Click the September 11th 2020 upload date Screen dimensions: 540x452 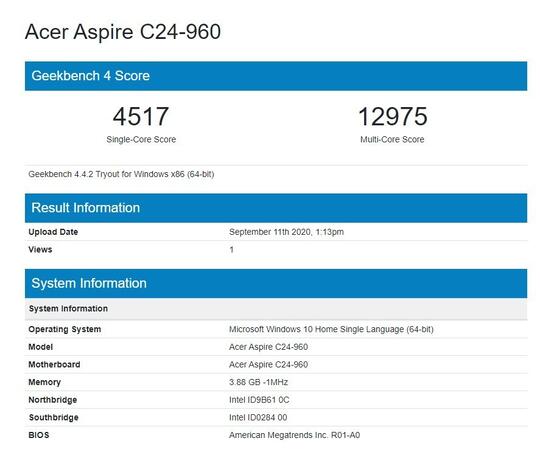pyautogui.click(x=287, y=232)
